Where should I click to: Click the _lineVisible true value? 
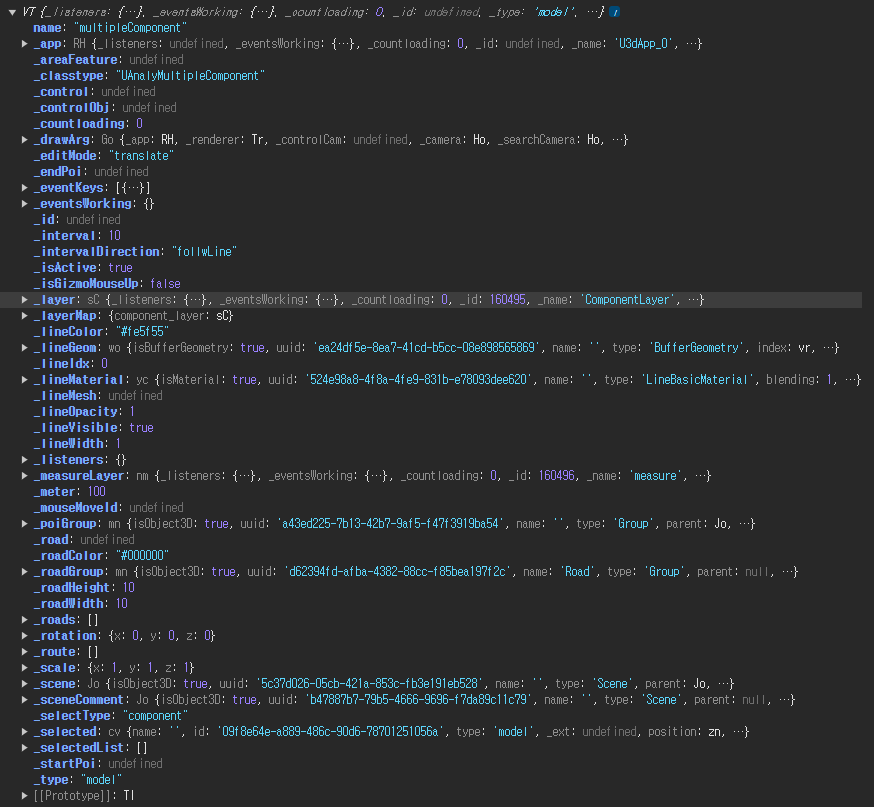point(142,427)
